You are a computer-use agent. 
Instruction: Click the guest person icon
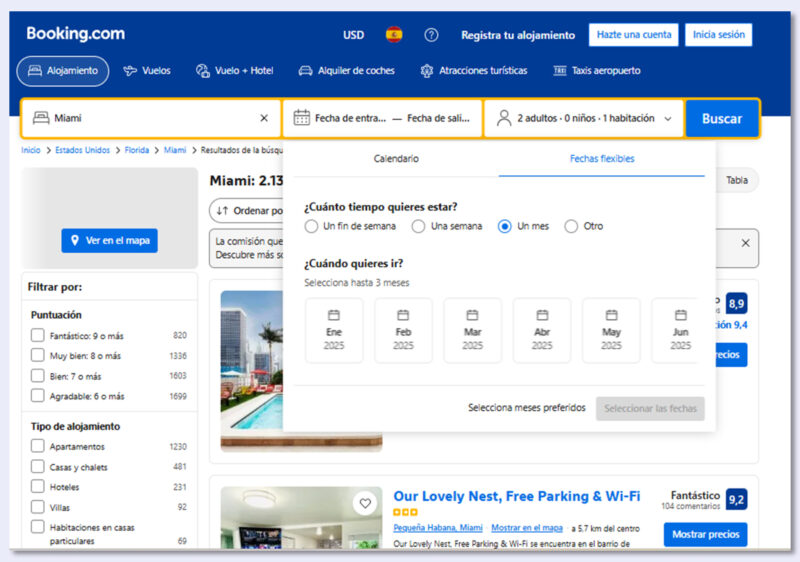click(504, 118)
